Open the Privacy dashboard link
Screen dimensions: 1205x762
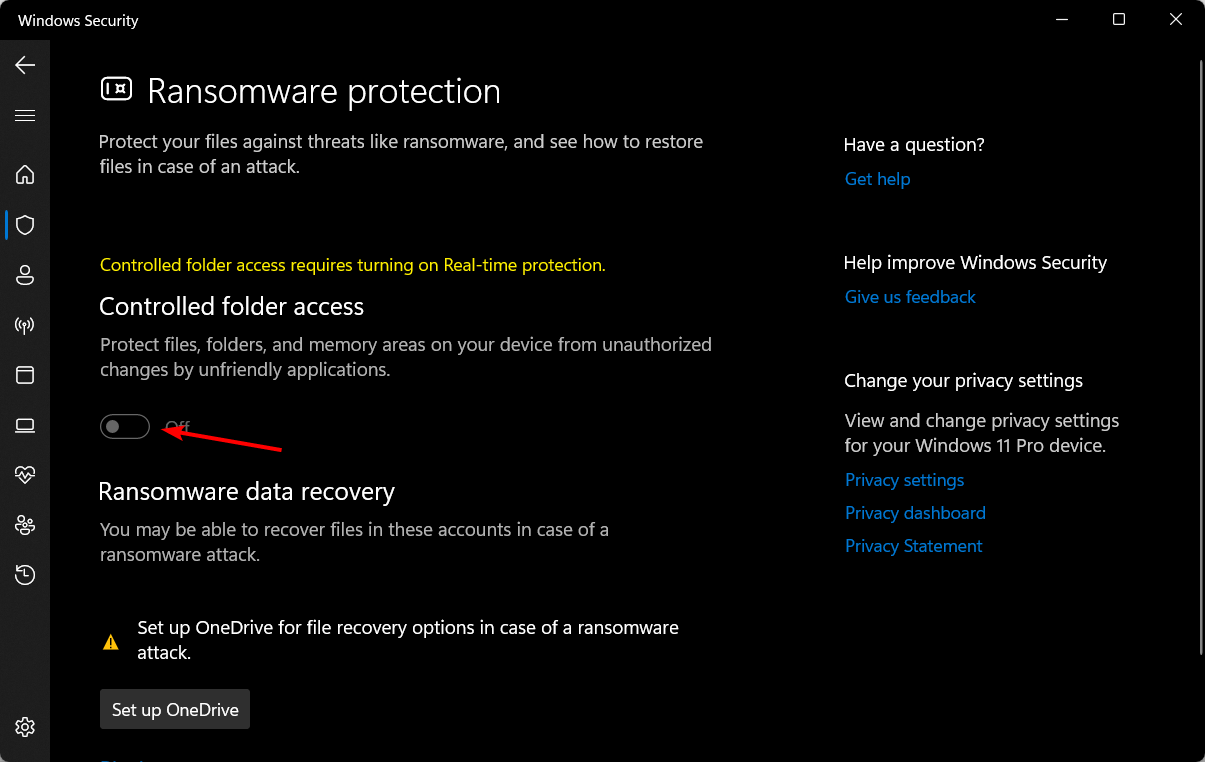pyautogui.click(x=915, y=513)
